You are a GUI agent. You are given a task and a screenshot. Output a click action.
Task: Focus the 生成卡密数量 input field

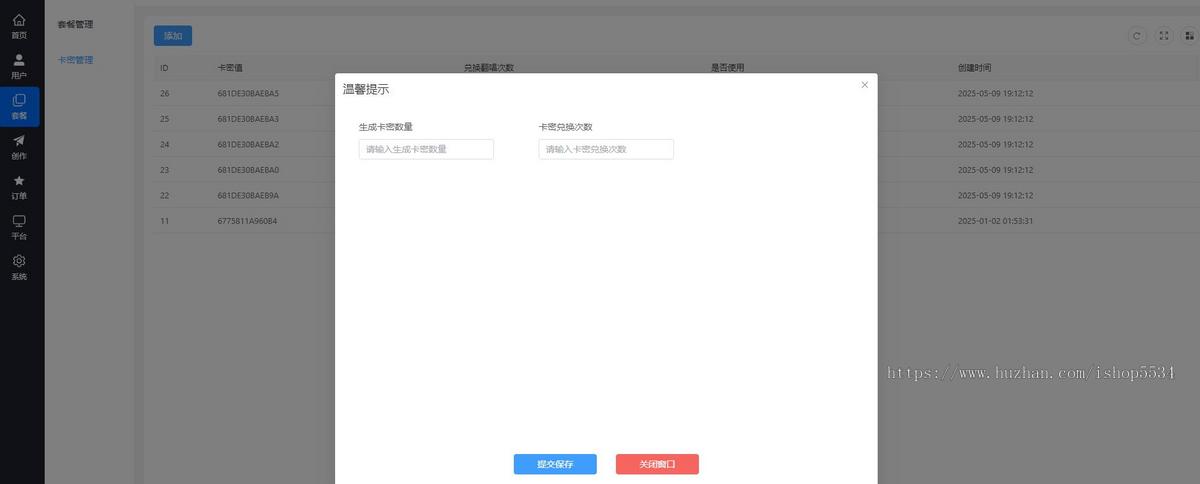pyautogui.click(x=426, y=149)
